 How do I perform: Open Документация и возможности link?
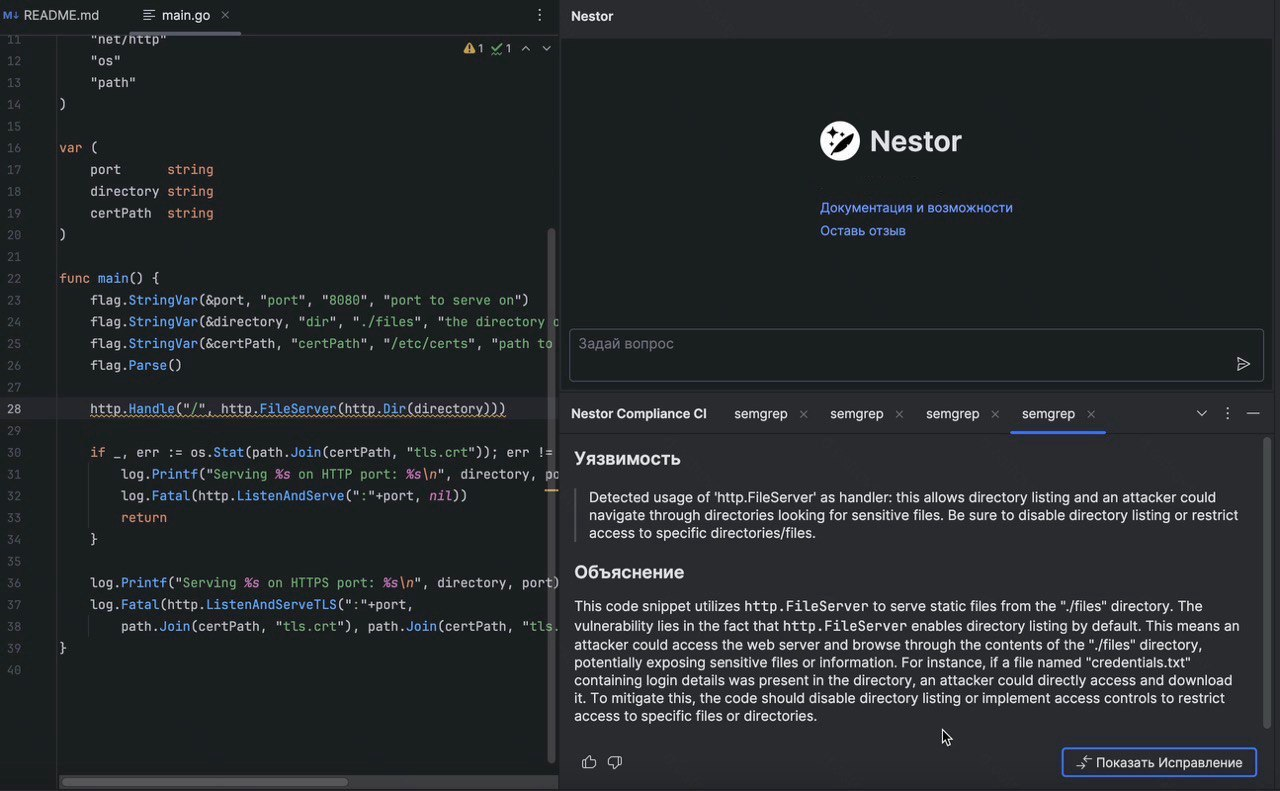[916, 208]
